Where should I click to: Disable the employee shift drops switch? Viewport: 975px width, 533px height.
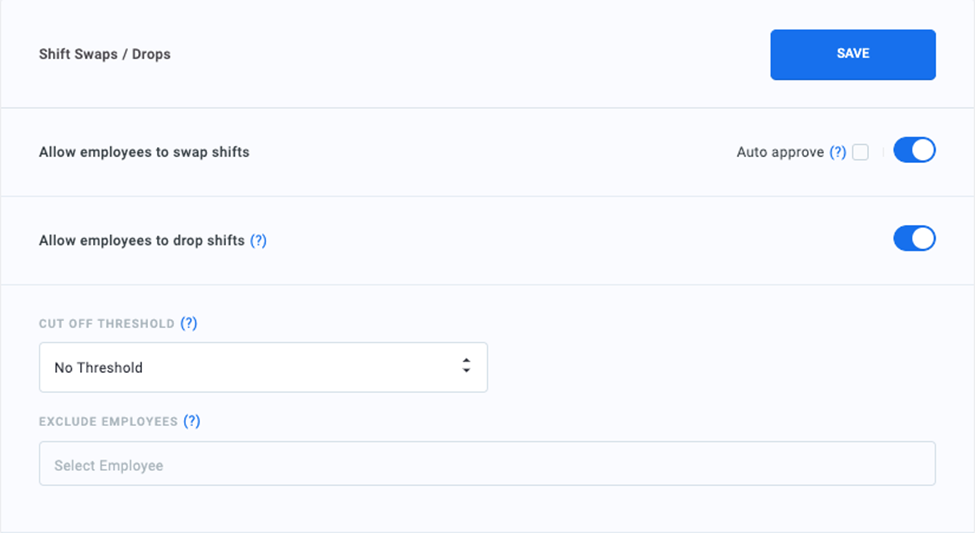pos(914,239)
